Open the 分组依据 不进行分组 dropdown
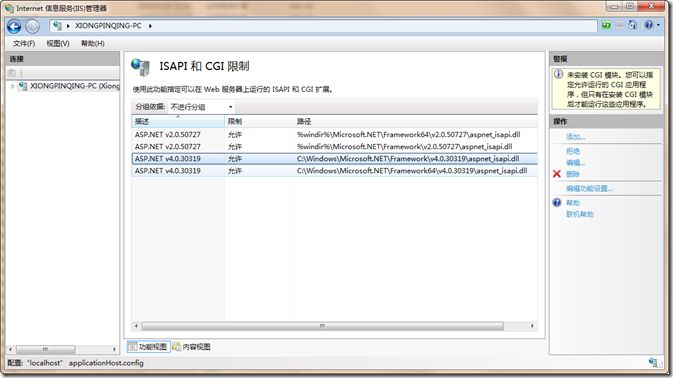 coord(201,107)
